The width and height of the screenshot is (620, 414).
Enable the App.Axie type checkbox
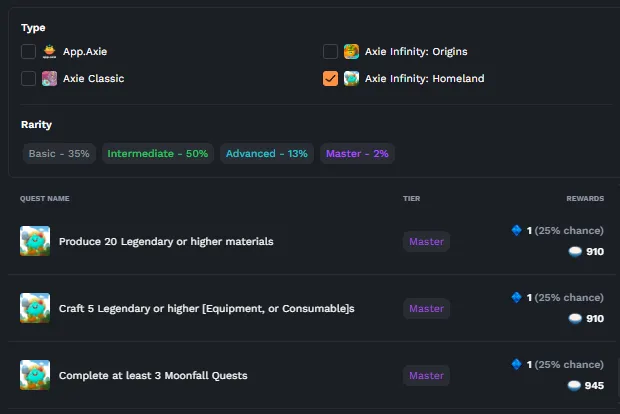coord(28,51)
